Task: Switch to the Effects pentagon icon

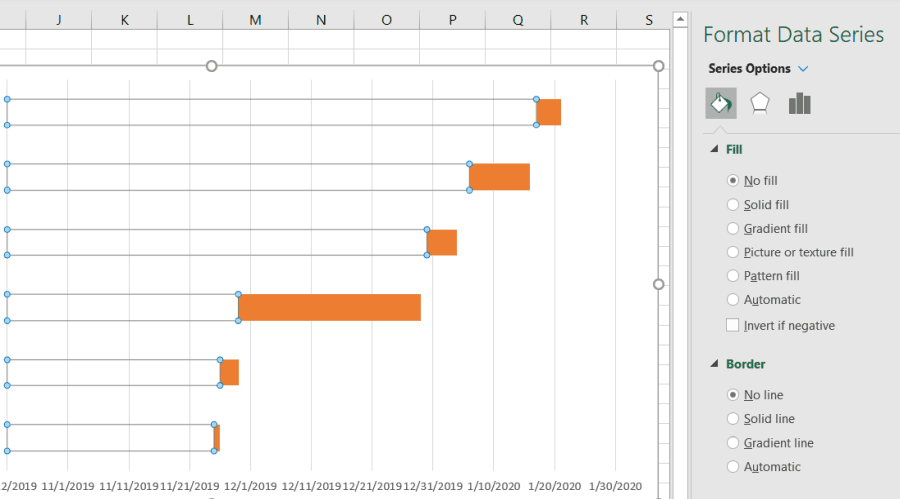Action: point(760,103)
